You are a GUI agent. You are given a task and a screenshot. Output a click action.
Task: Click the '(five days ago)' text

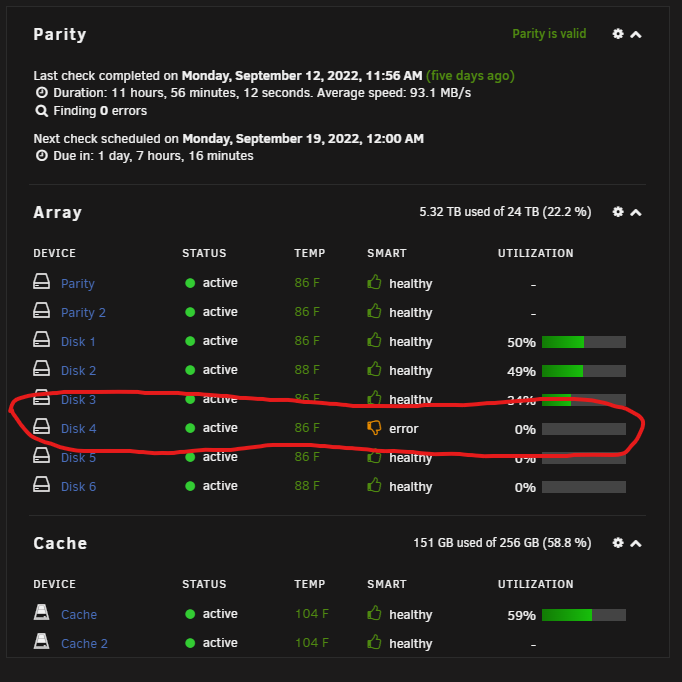point(470,76)
